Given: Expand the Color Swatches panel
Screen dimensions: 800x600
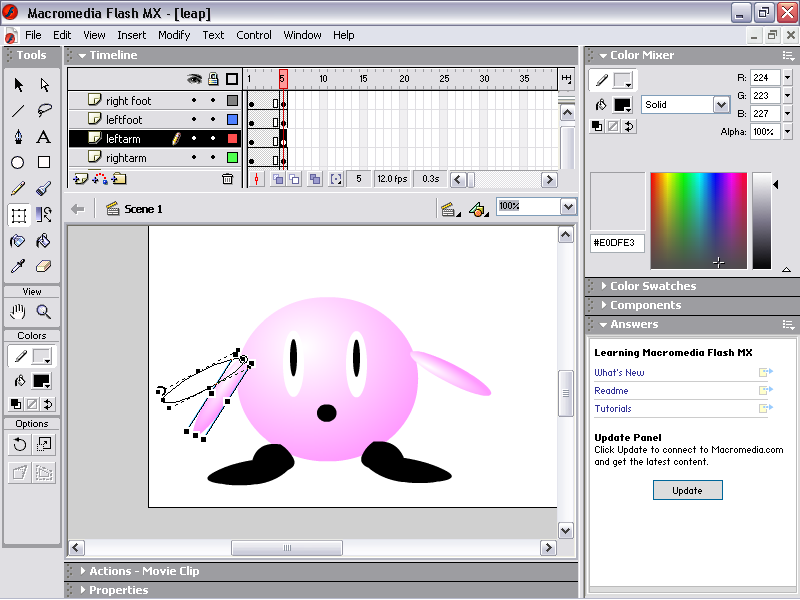Looking at the screenshot, I should coord(653,286).
